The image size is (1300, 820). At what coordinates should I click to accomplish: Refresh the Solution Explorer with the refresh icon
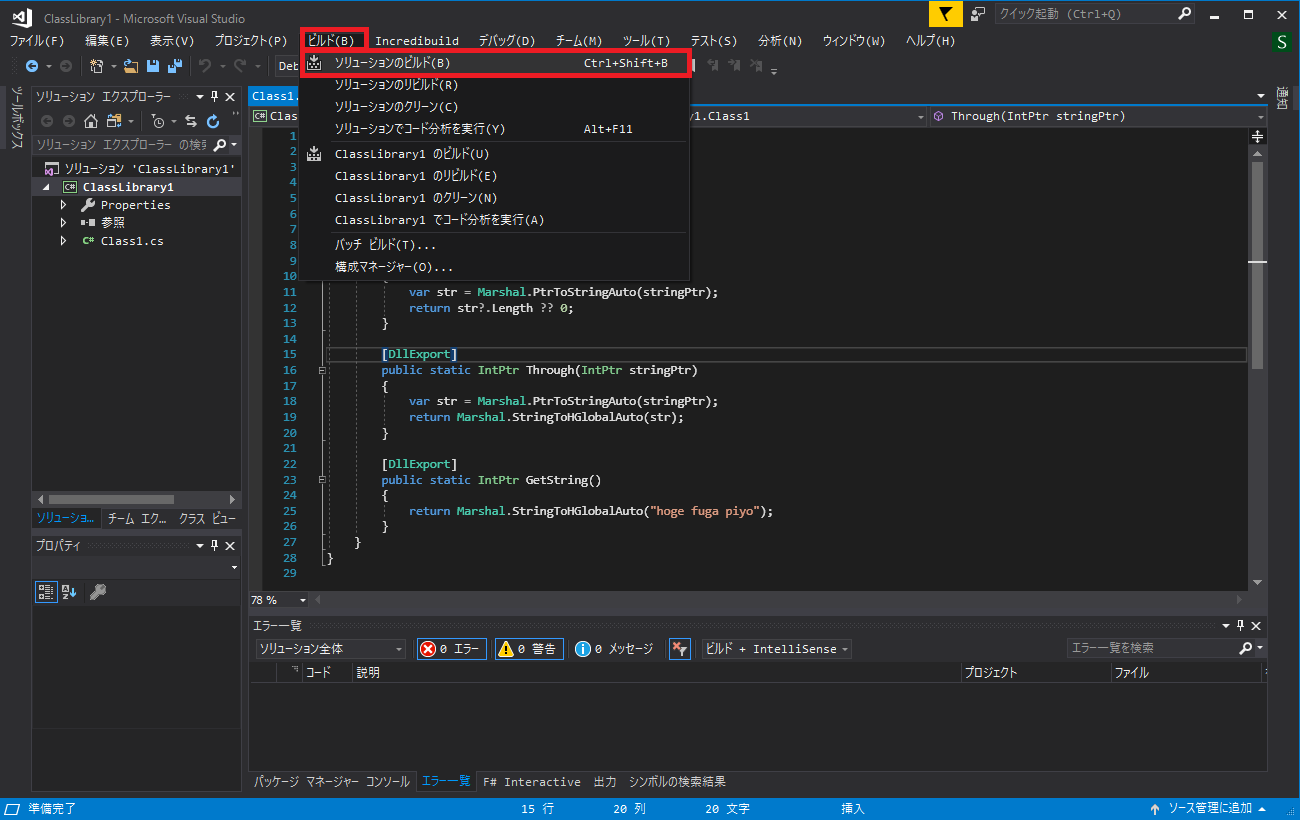click(x=212, y=121)
